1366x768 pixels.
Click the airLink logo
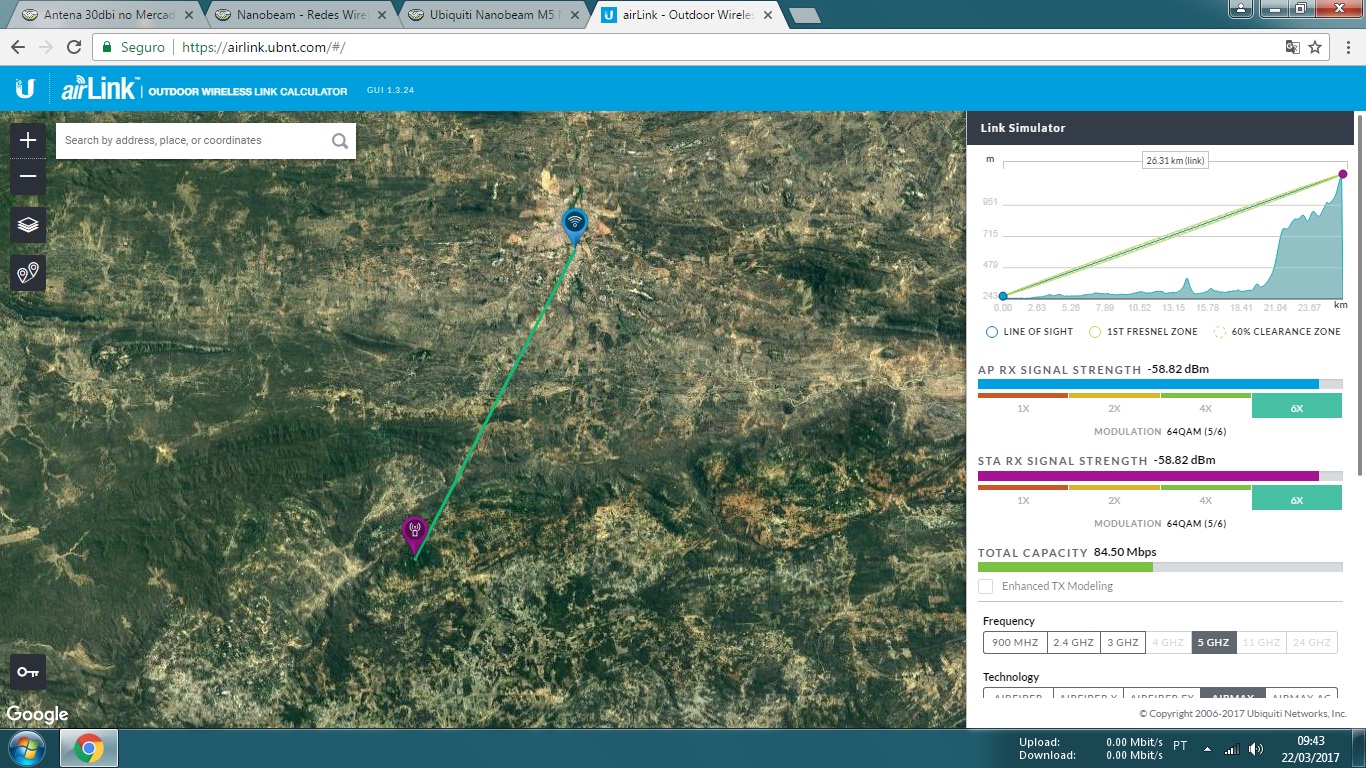point(100,89)
